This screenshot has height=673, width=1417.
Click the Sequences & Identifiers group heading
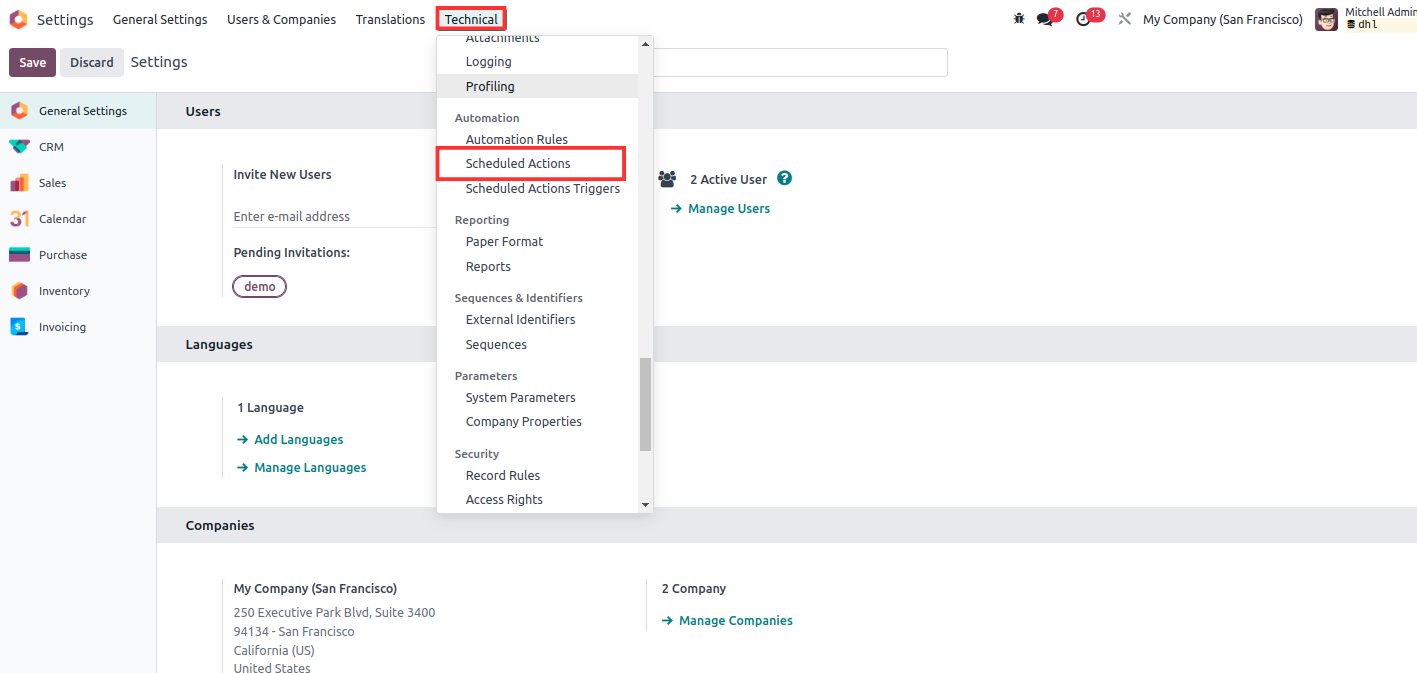(x=519, y=298)
